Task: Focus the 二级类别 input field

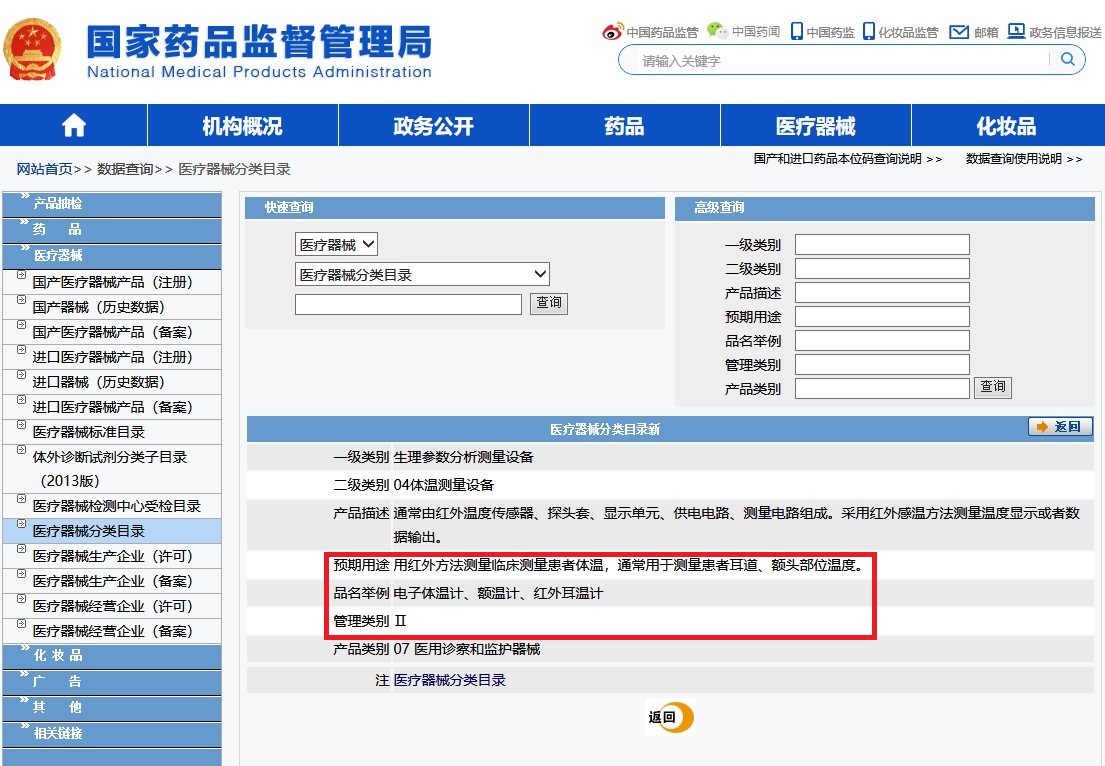Action: (882, 268)
